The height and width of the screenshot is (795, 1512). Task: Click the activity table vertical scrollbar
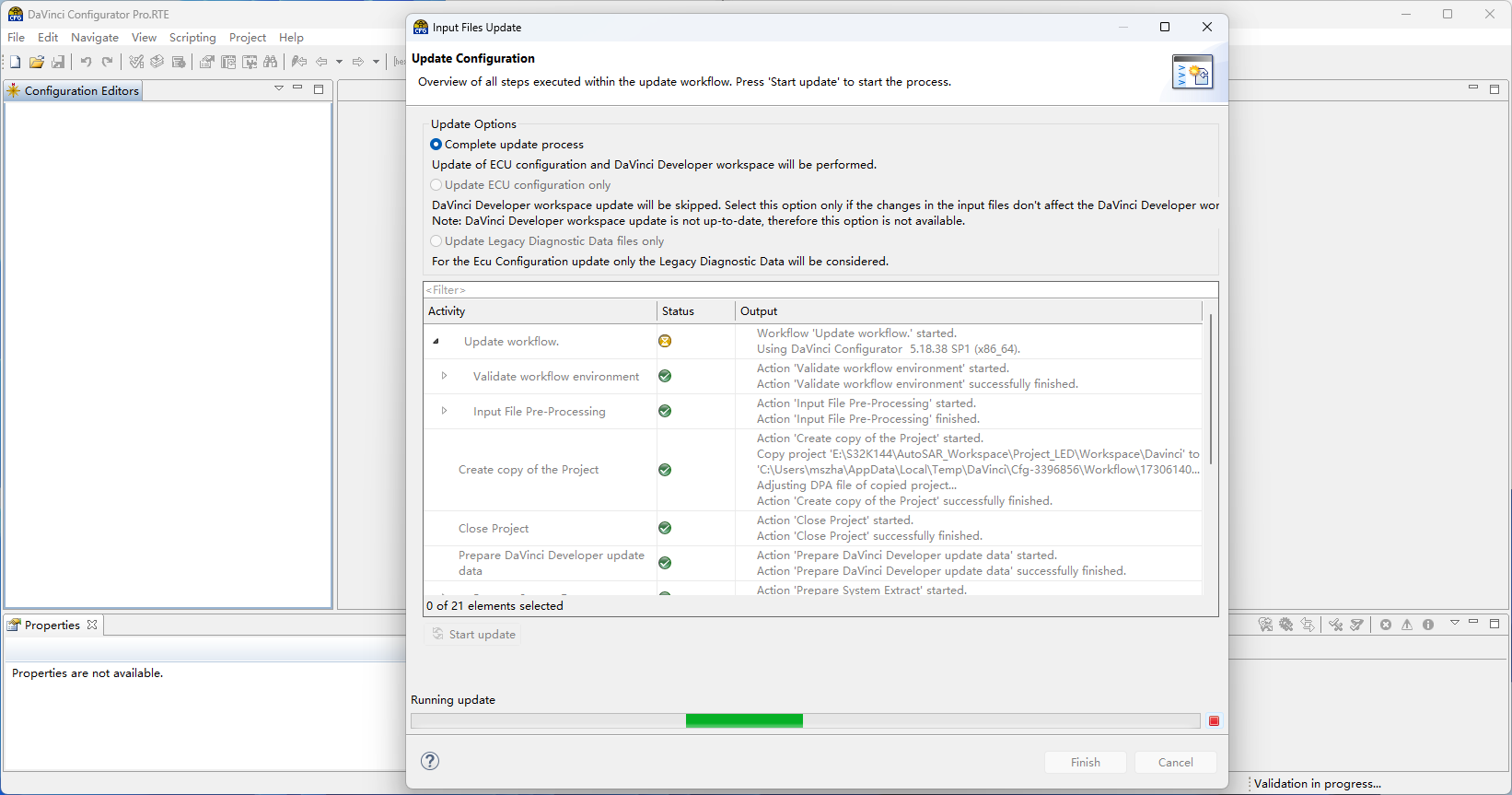[1211, 389]
